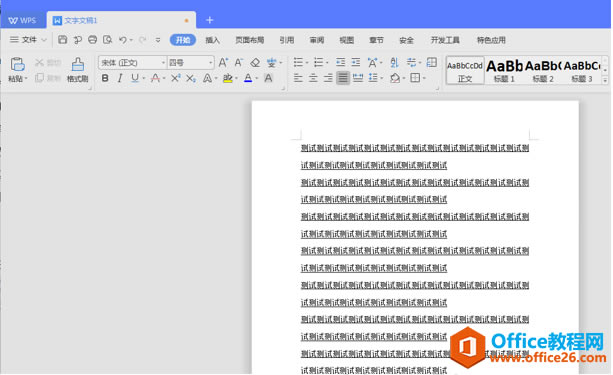Switch to the 页面布局 ribbon tab
The image size is (613, 375).
249,40
